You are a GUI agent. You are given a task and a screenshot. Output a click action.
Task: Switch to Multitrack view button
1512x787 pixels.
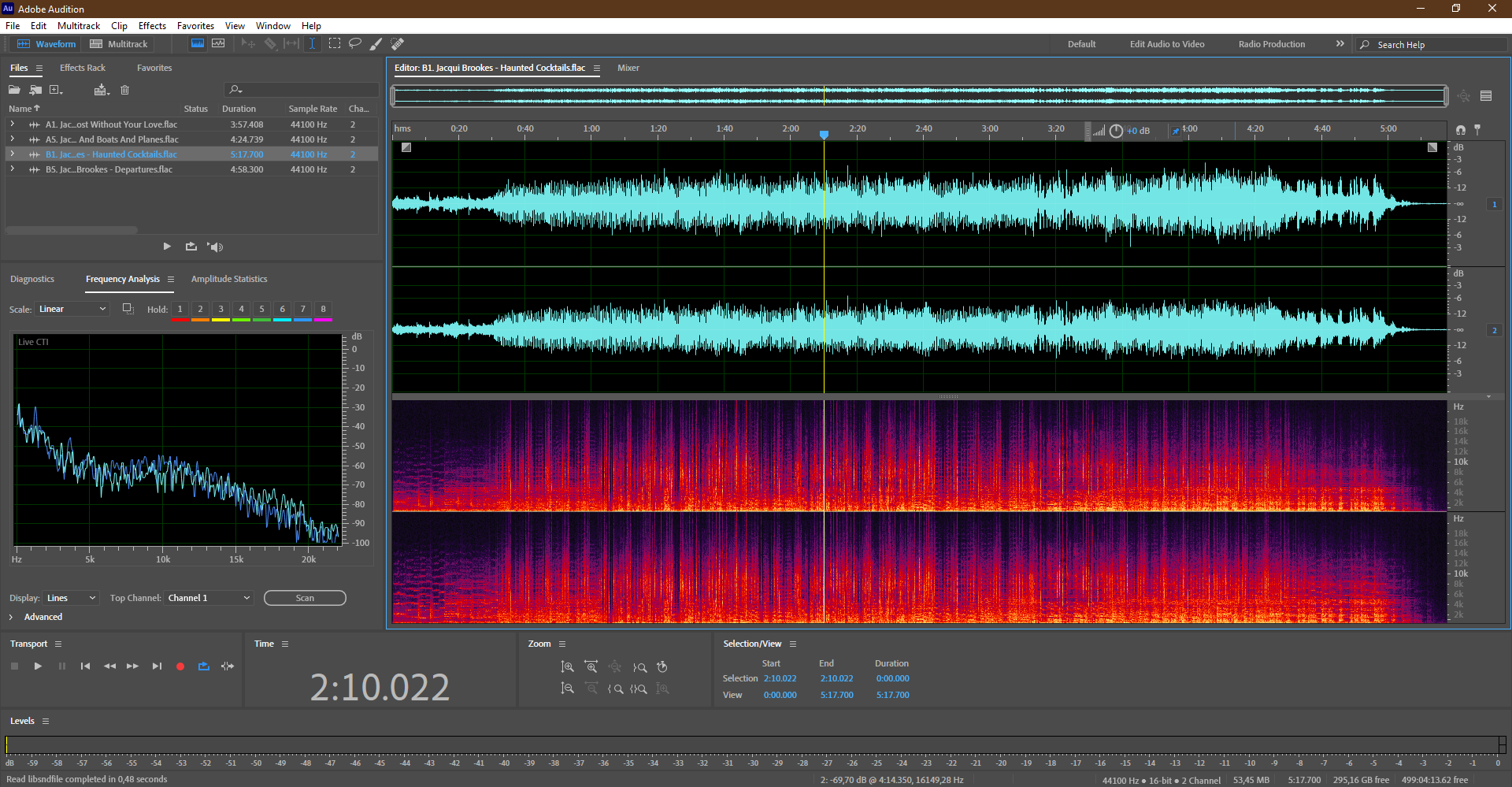(119, 44)
